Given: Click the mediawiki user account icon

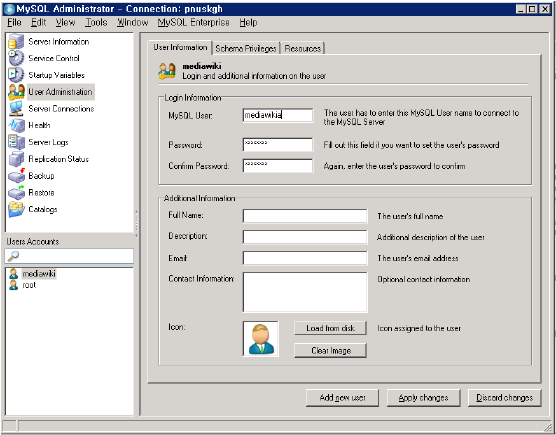Looking at the screenshot, I should [x=13, y=274].
